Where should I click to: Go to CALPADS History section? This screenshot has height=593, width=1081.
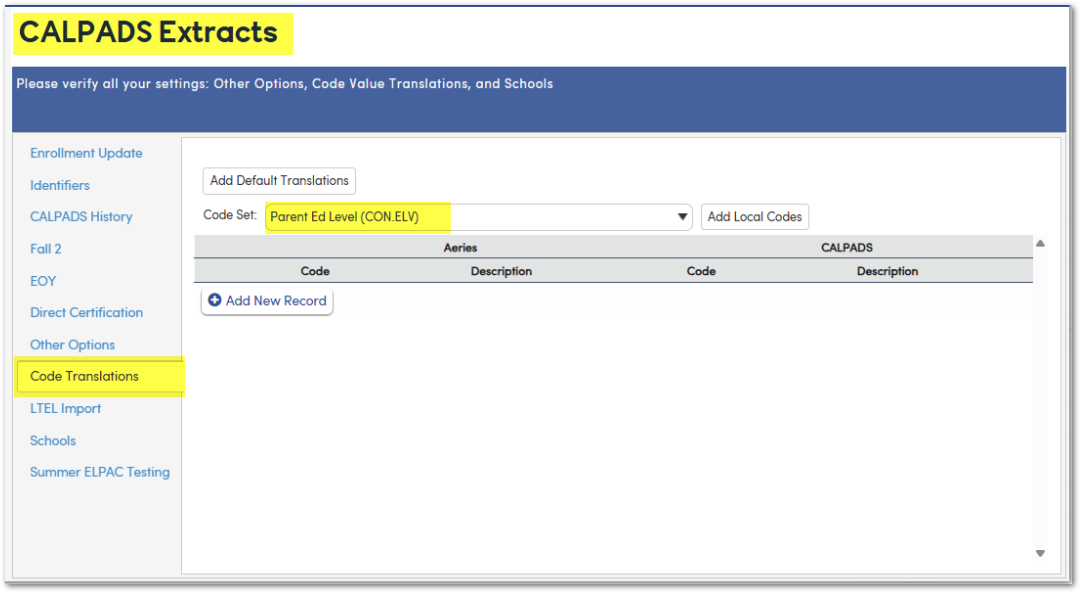(81, 217)
